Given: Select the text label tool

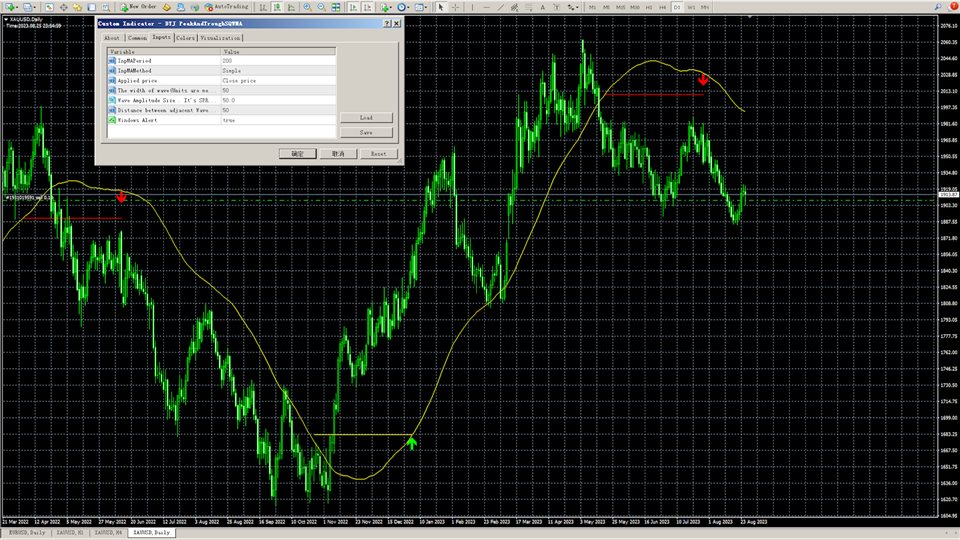Looking at the screenshot, I should 557,7.
